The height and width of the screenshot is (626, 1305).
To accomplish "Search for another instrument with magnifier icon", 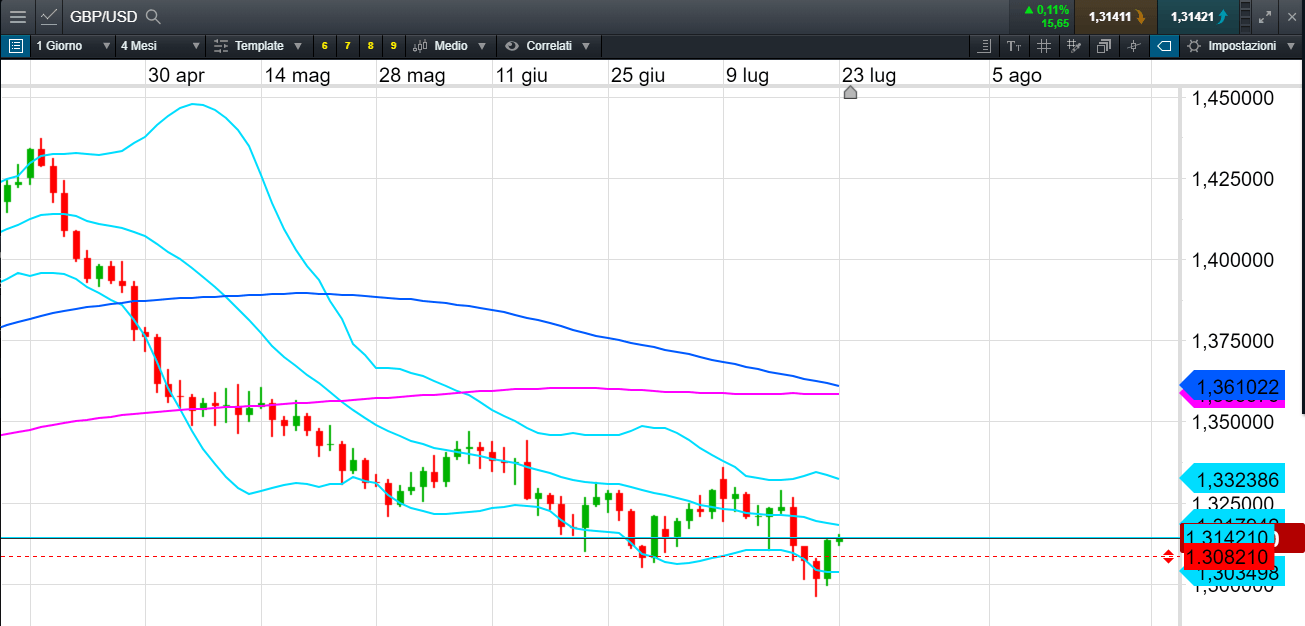I will coord(153,17).
